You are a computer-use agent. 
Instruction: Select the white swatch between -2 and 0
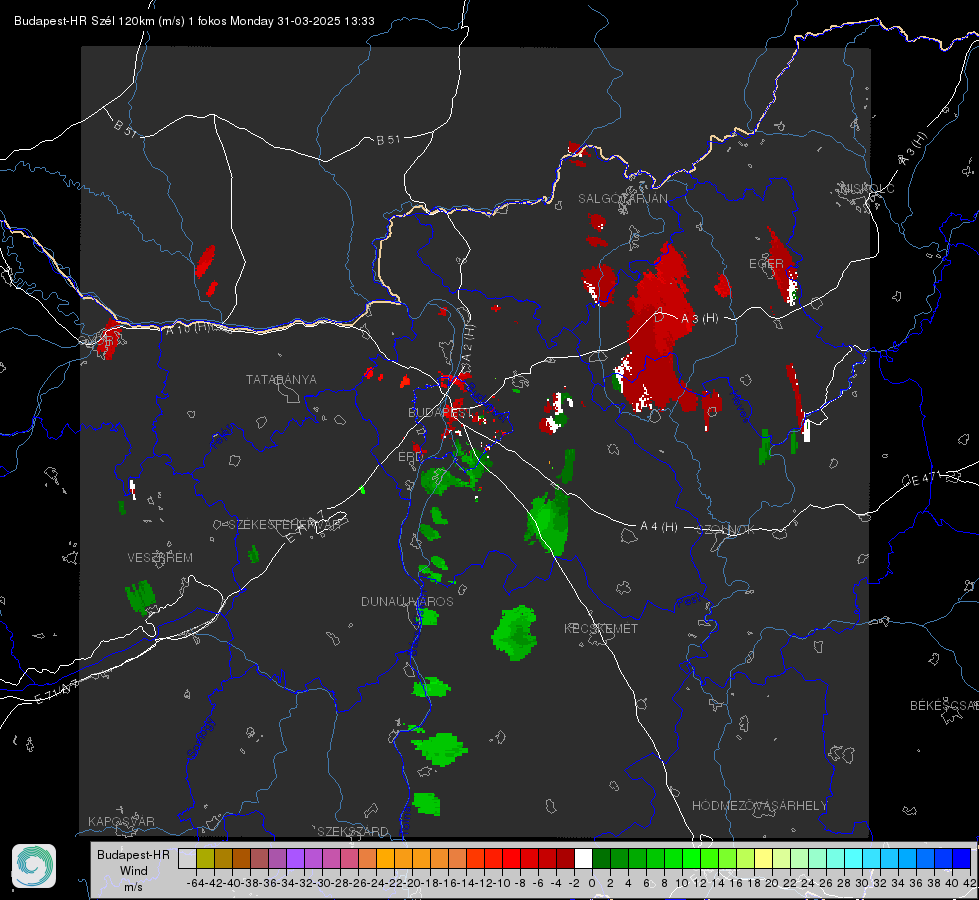pyautogui.click(x=583, y=858)
